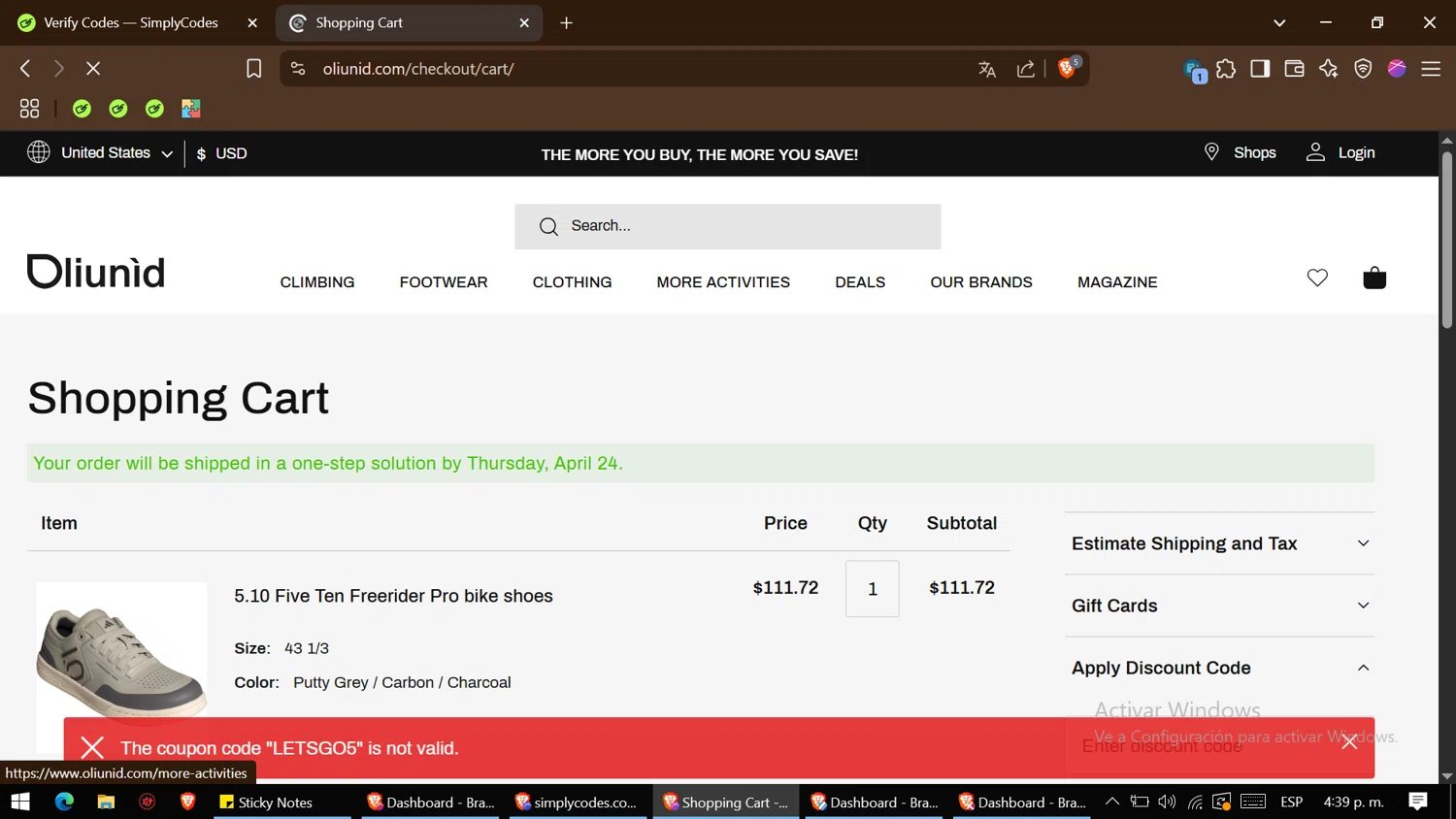This screenshot has width=1456, height=819.
Task: Click the address bar URL
Action: [x=418, y=69]
